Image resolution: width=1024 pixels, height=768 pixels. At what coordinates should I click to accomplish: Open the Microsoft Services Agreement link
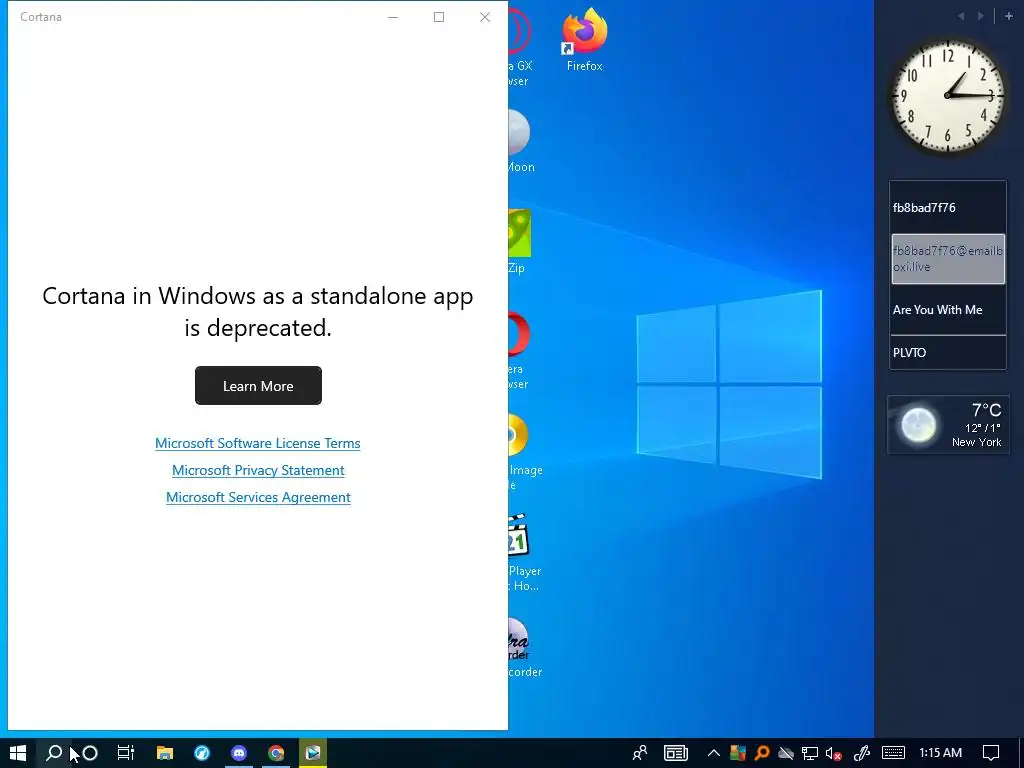tap(258, 497)
